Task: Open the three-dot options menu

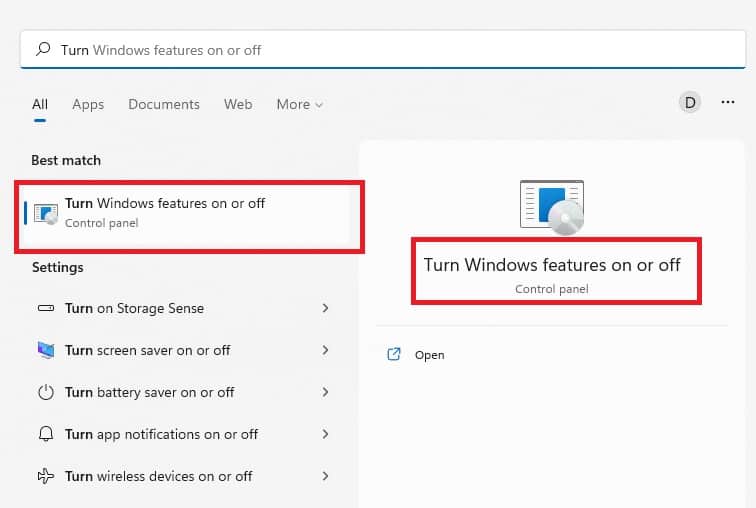Action: [x=728, y=102]
